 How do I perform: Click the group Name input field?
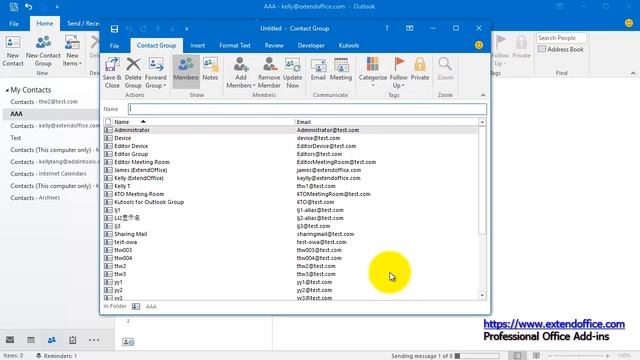[307, 109]
